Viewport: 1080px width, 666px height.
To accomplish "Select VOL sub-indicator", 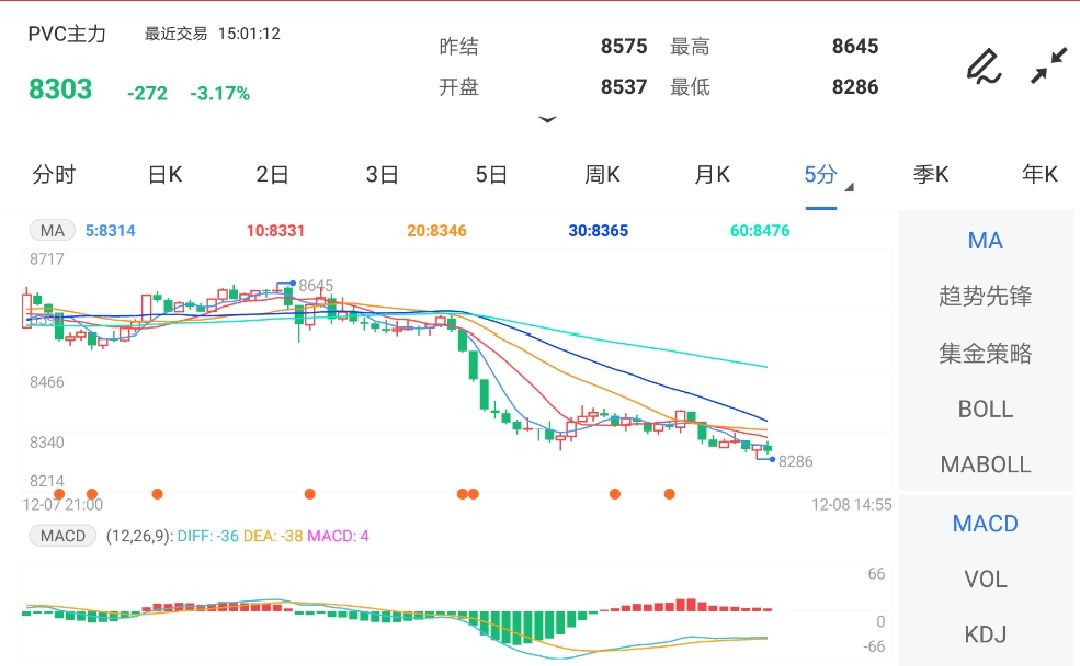I will coord(985,579).
